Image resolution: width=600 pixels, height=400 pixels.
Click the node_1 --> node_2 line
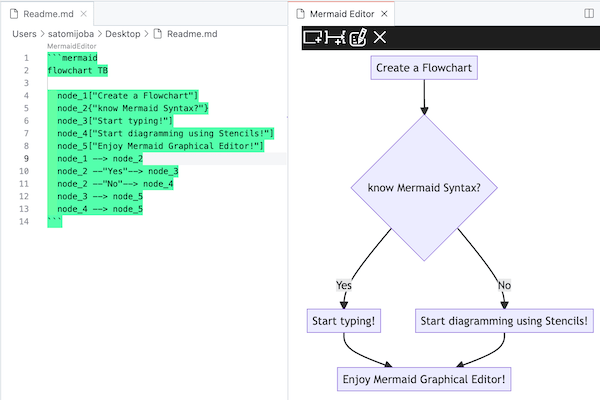(100, 159)
